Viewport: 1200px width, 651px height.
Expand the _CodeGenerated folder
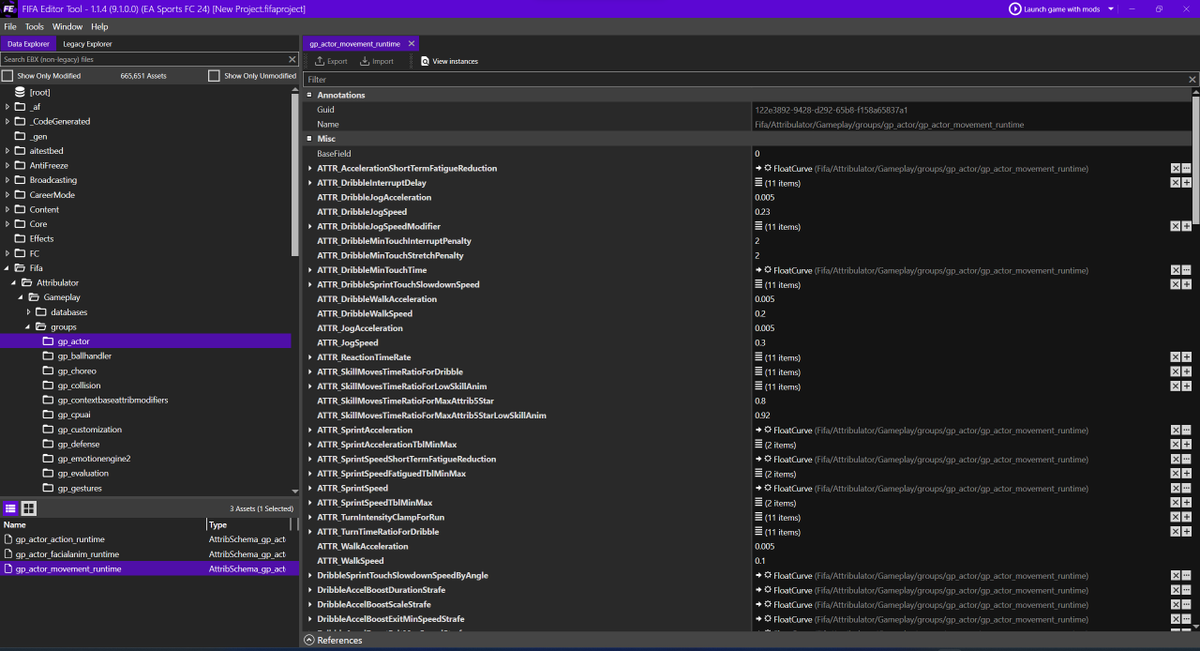(x=7, y=121)
